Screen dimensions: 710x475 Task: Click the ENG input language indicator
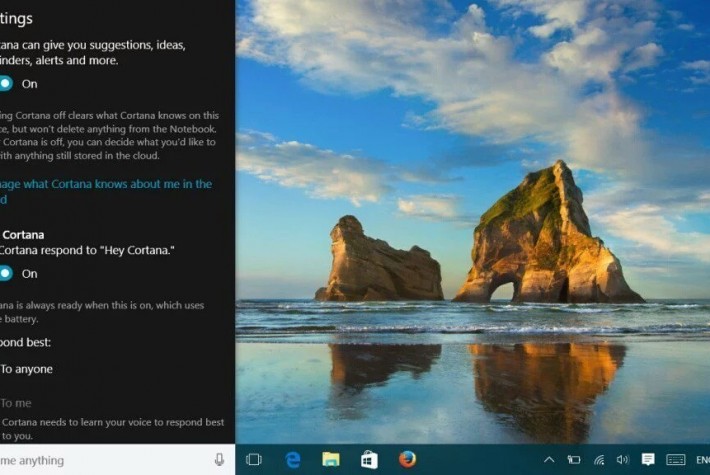[703, 460]
